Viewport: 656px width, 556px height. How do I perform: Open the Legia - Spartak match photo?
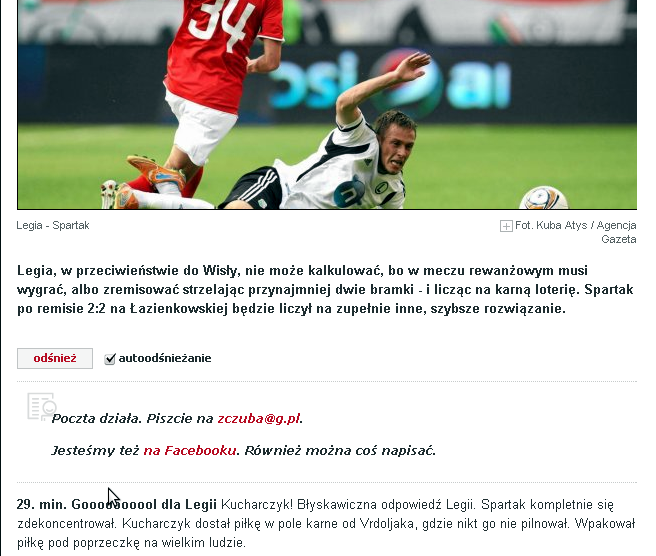tap(327, 104)
